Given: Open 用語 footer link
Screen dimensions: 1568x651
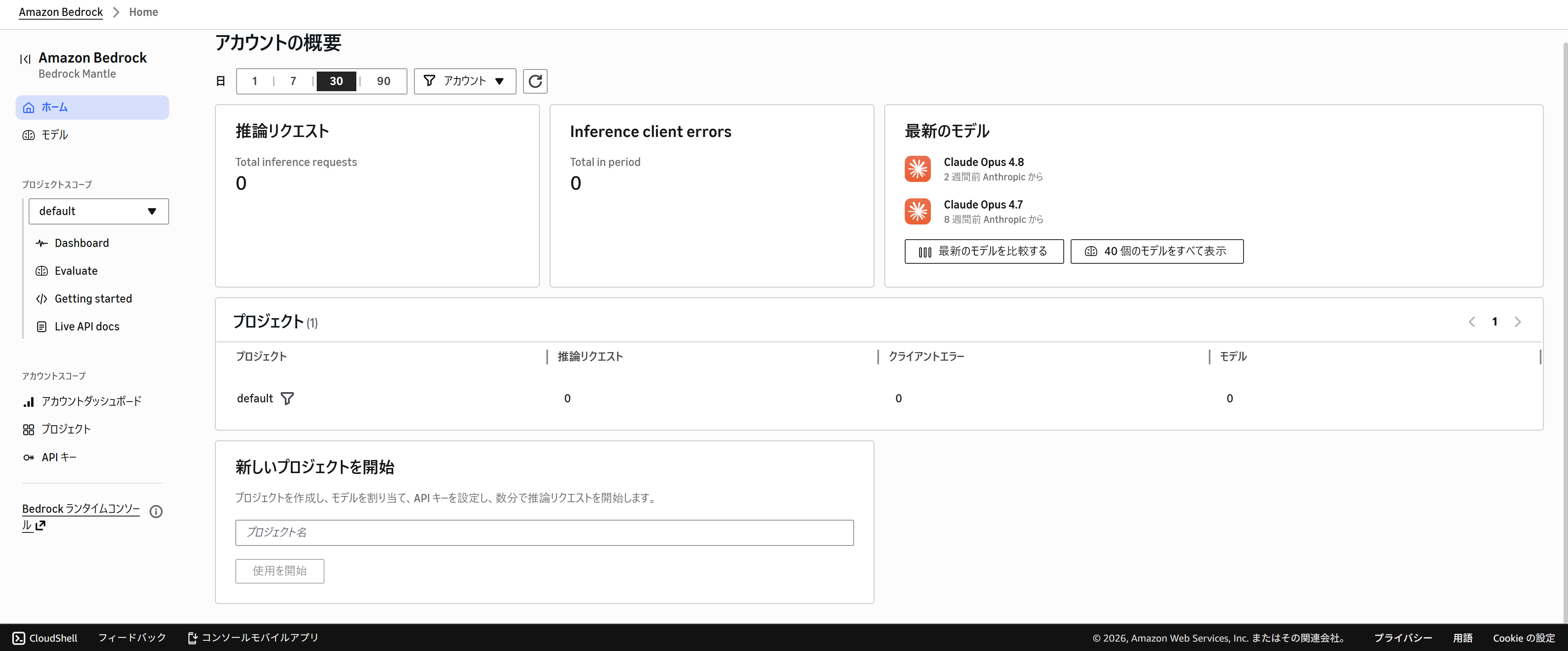Looking at the screenshot, I should click(1462, 638).
